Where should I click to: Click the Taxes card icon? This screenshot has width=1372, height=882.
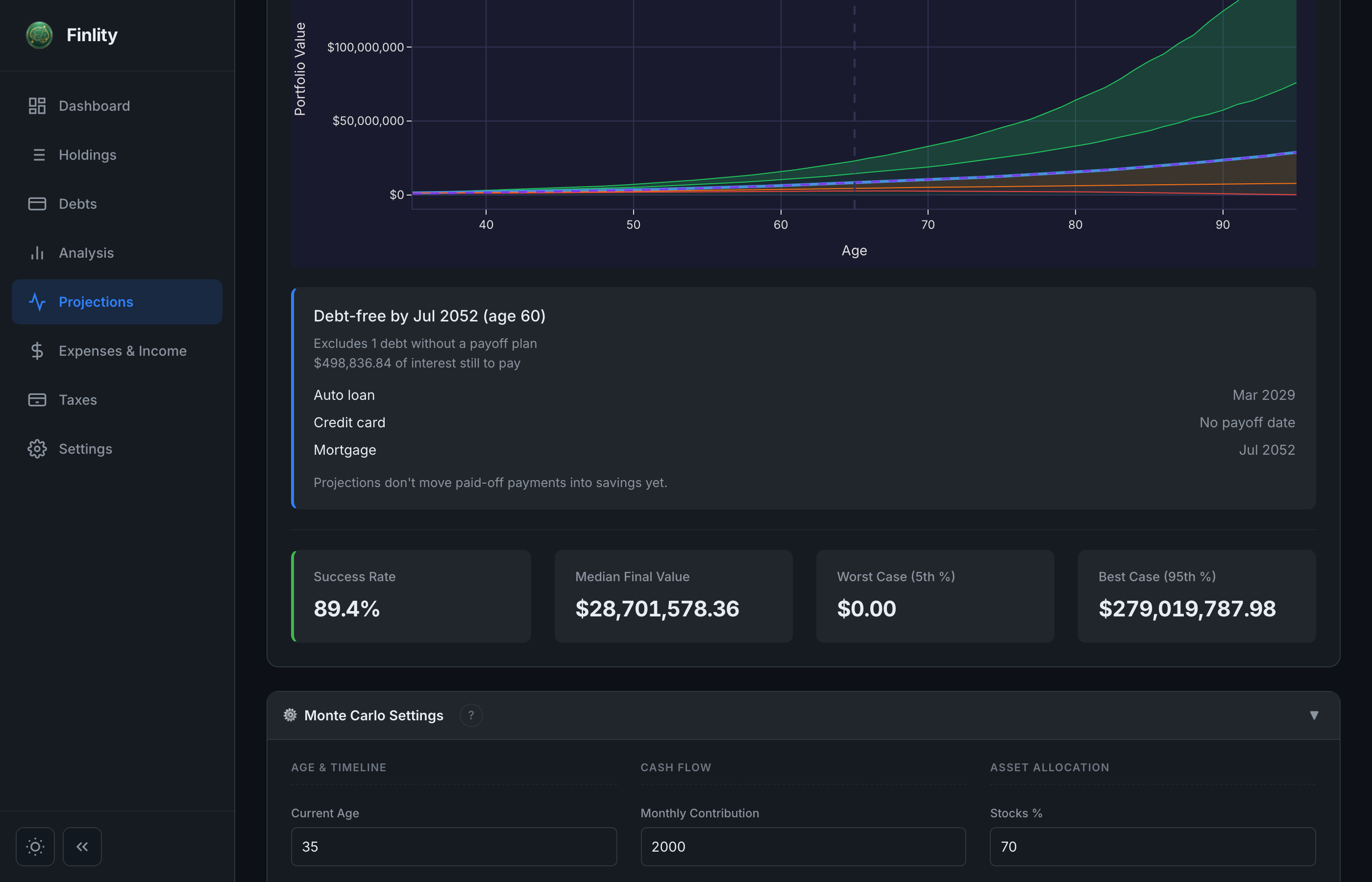(37, 400)
